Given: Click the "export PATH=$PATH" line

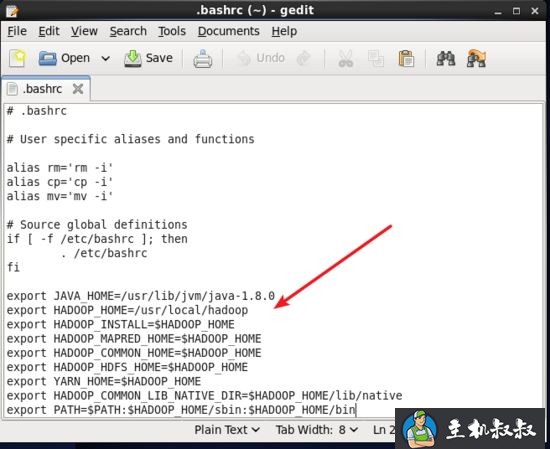Looking at the screenshot, I should [x=181, y=410].
